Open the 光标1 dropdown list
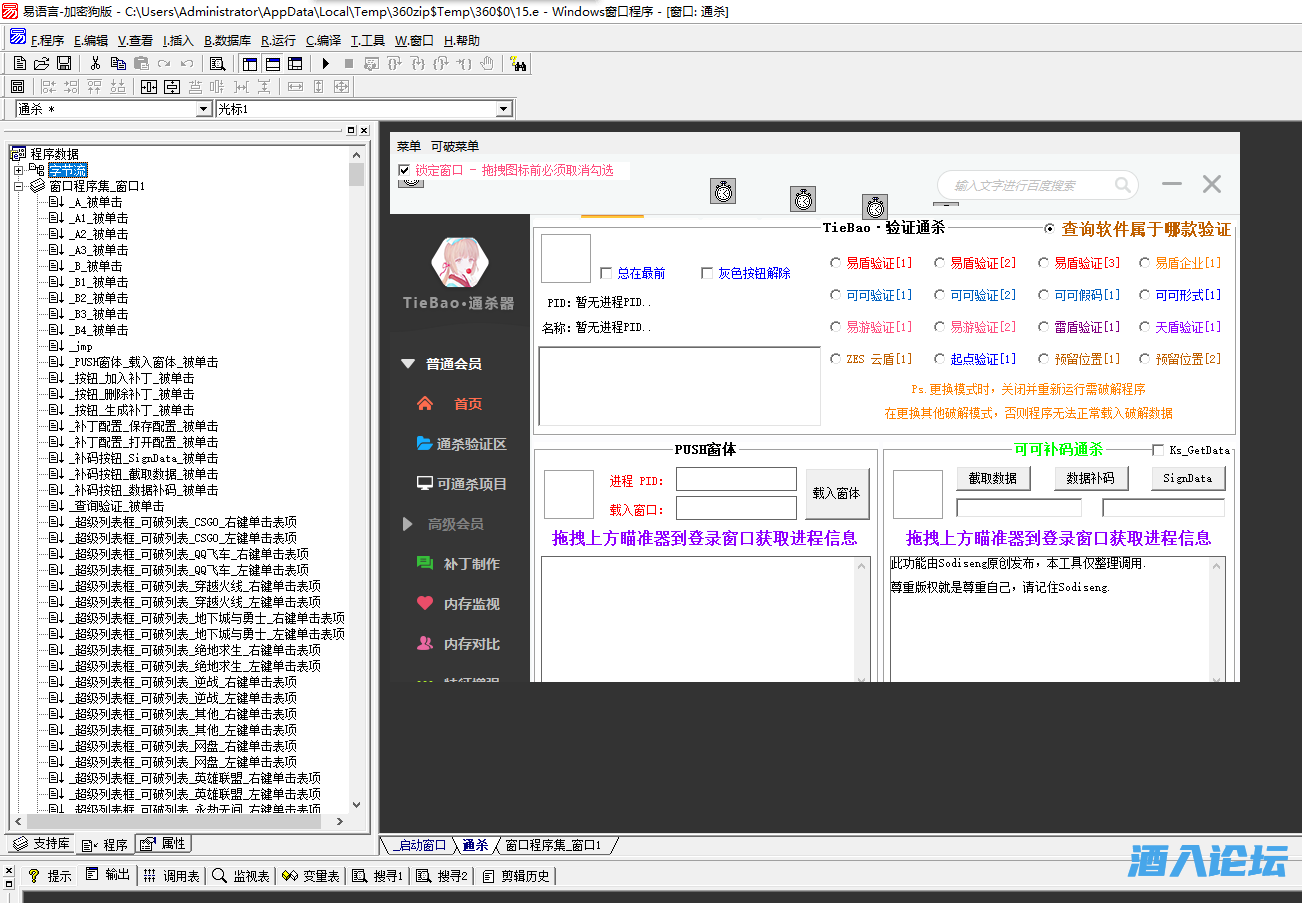Screen dimensions: 1302x903 (x=505, y=108)
